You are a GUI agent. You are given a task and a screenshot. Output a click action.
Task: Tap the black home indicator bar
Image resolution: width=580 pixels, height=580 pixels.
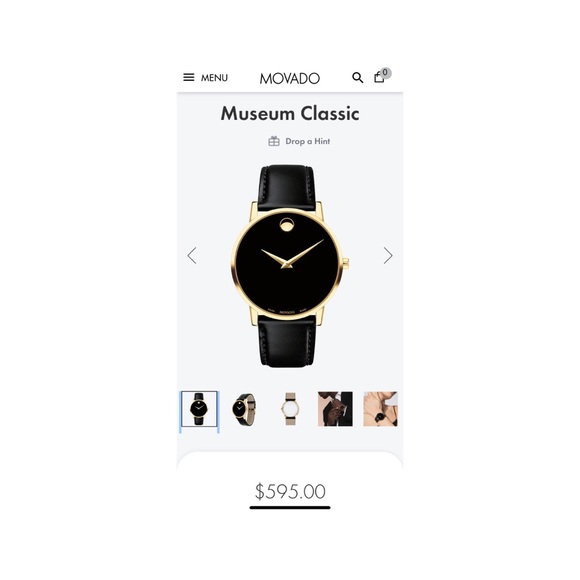tap(290, 508)
